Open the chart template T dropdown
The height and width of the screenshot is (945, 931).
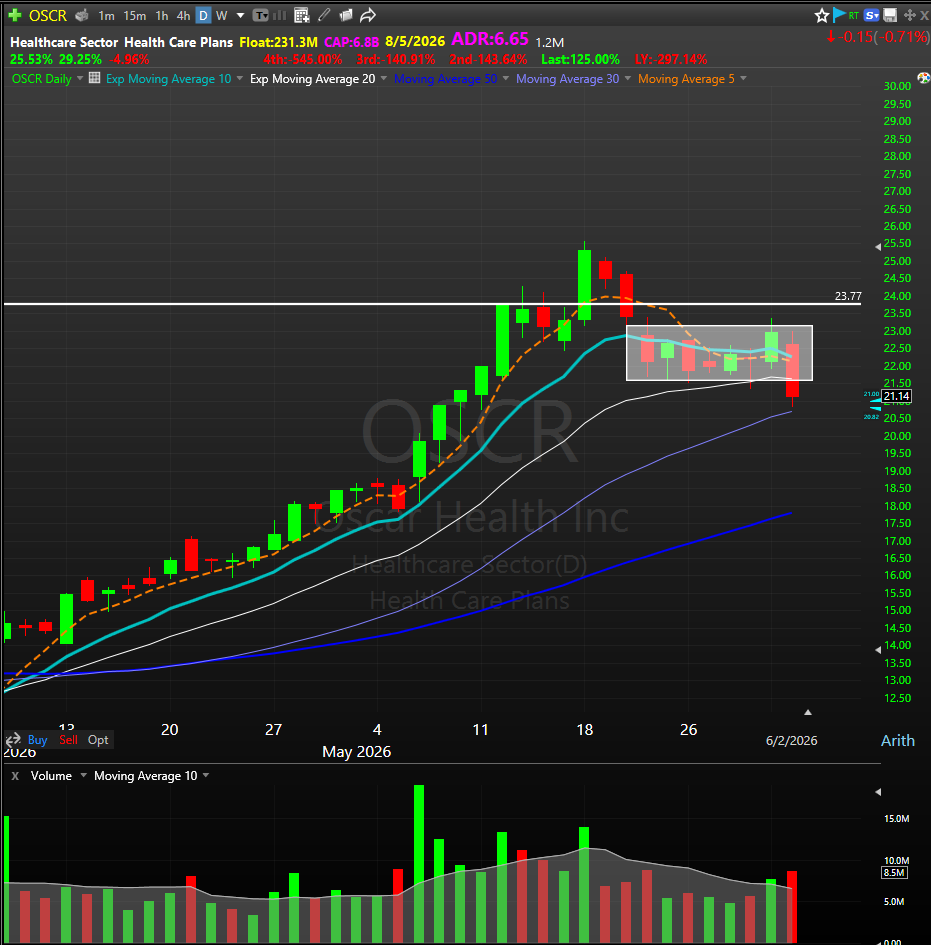click(260, 16)
